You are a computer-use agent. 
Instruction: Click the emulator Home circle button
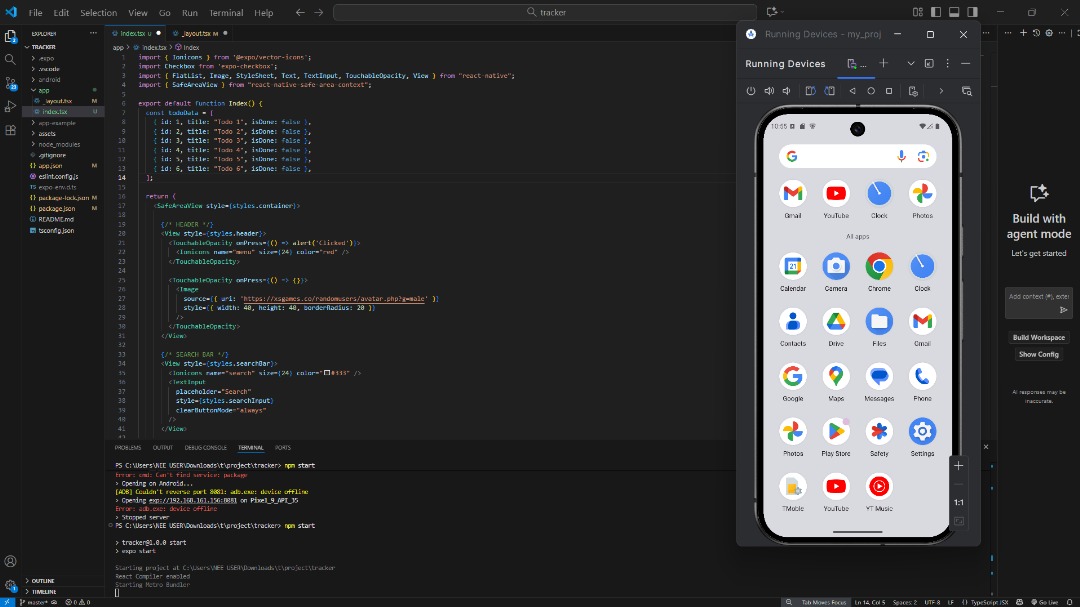coord(871,91)
